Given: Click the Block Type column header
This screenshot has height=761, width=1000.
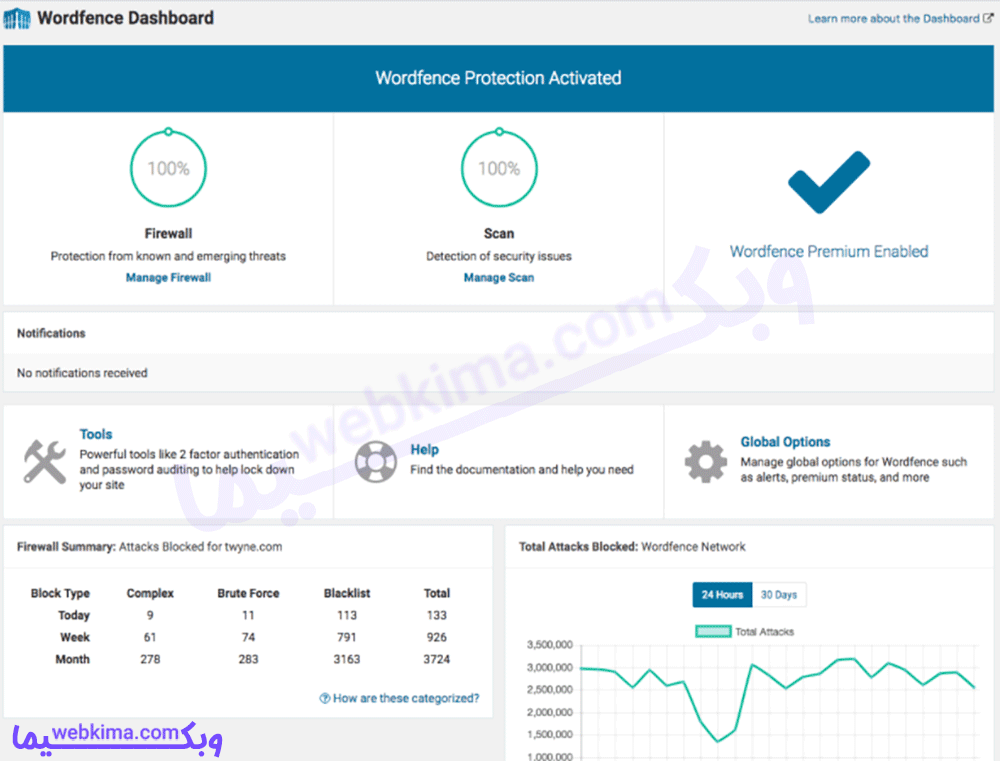Looking at the screenshot, I should click(60, 593).
